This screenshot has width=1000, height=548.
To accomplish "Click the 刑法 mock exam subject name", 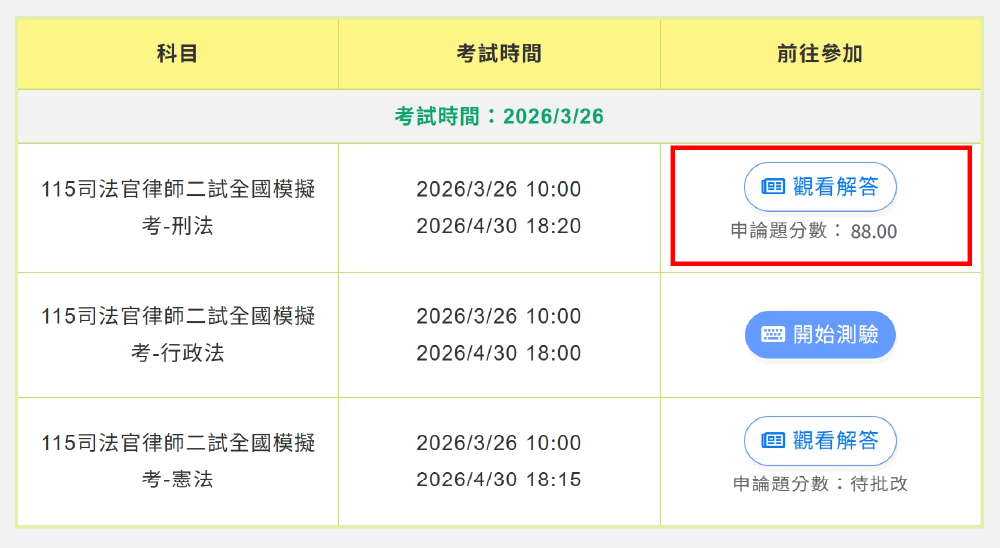I will pos(178,208).
